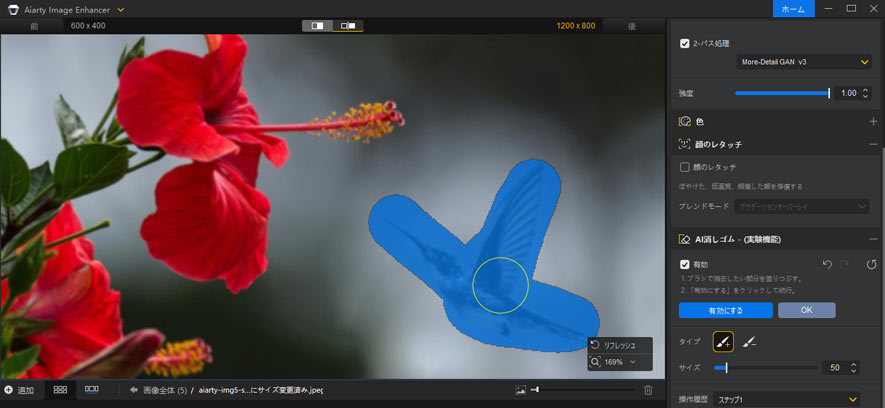Click the Aiarty app logo
The width and height of the screenshot is (885, 408).
pyautogui.click(x=14, y=10)
